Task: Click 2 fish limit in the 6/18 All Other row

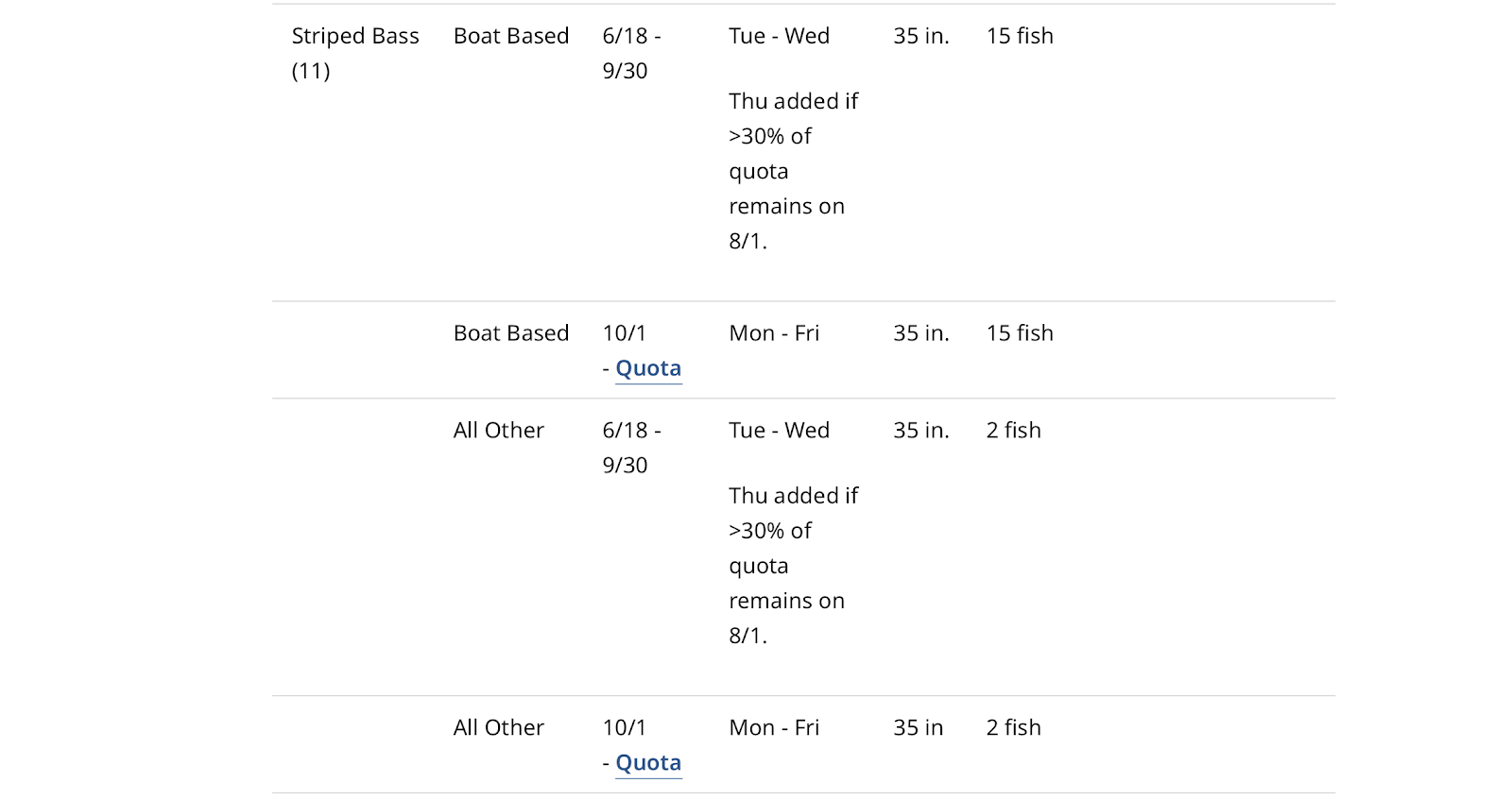Action: [x=1013, y=431]
